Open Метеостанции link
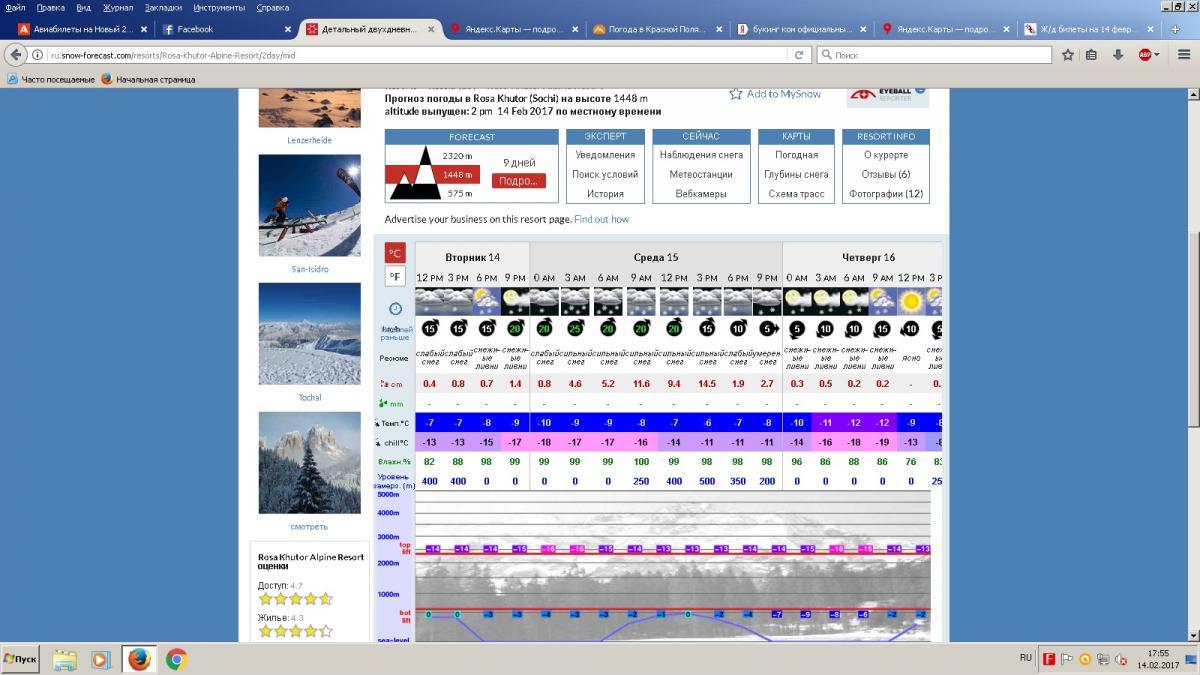Screen dimensions: 1200x675 click(x=701, y=174)
